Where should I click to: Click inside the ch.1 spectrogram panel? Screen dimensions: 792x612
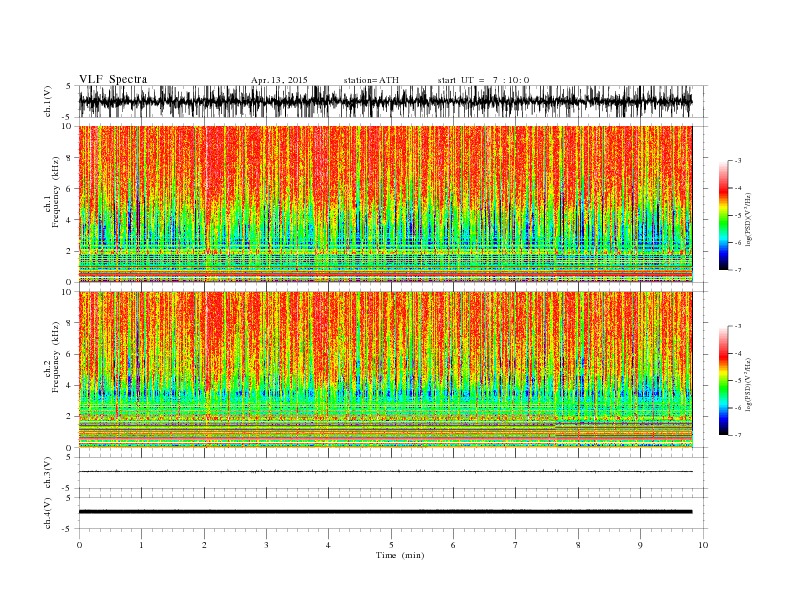tap(385, 204)
